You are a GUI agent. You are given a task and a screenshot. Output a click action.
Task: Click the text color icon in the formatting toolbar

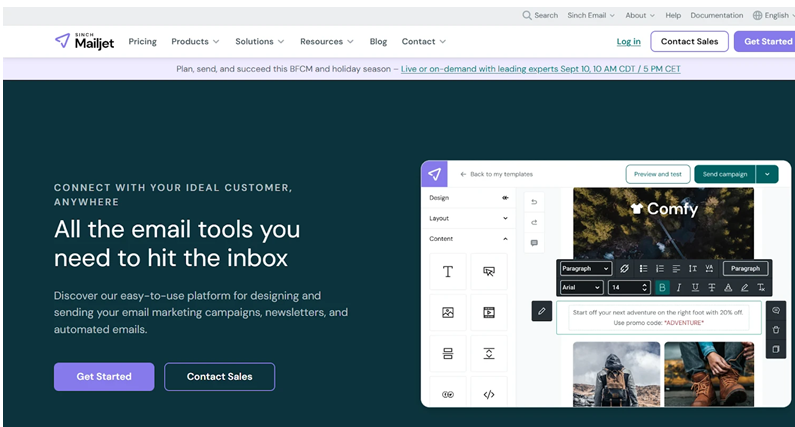click(728, 287)
